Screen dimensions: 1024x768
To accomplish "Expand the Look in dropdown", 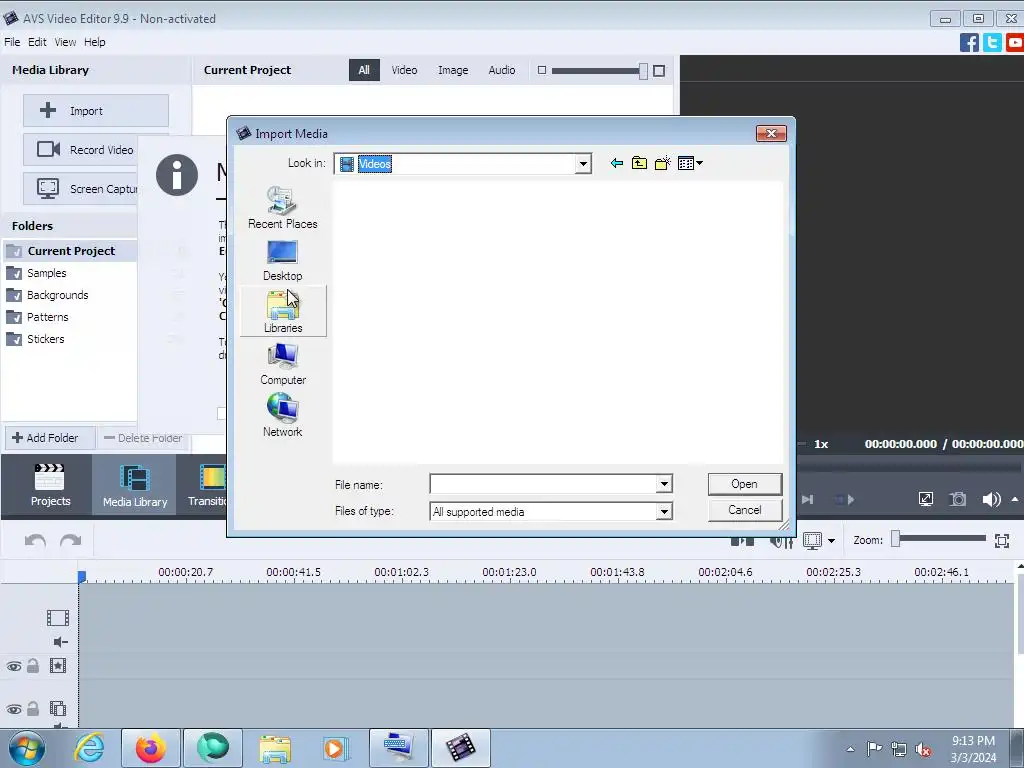I will [583, 164].
